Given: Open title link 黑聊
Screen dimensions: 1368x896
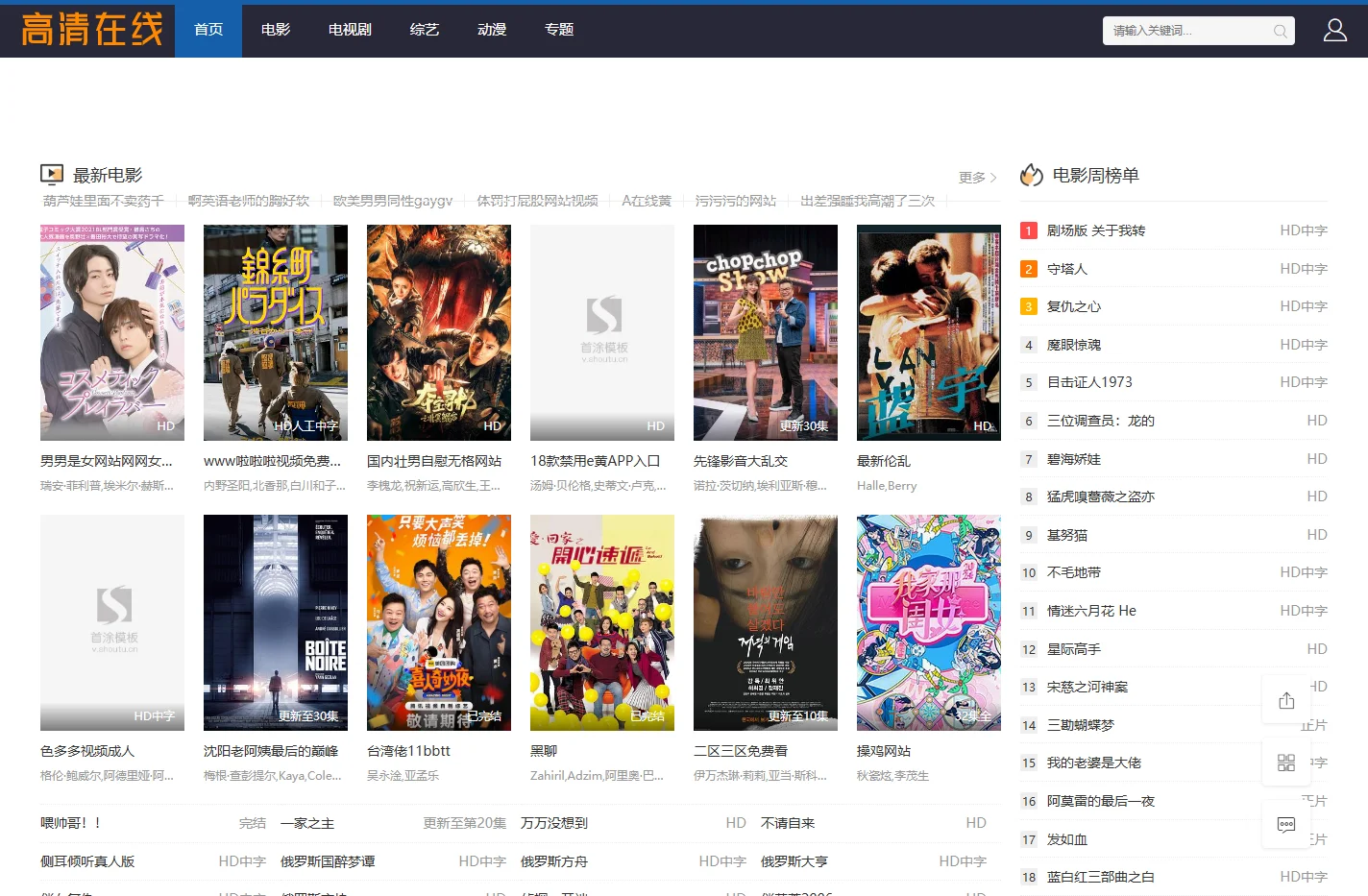Looking at the screenshot, I should pos(544,751).
